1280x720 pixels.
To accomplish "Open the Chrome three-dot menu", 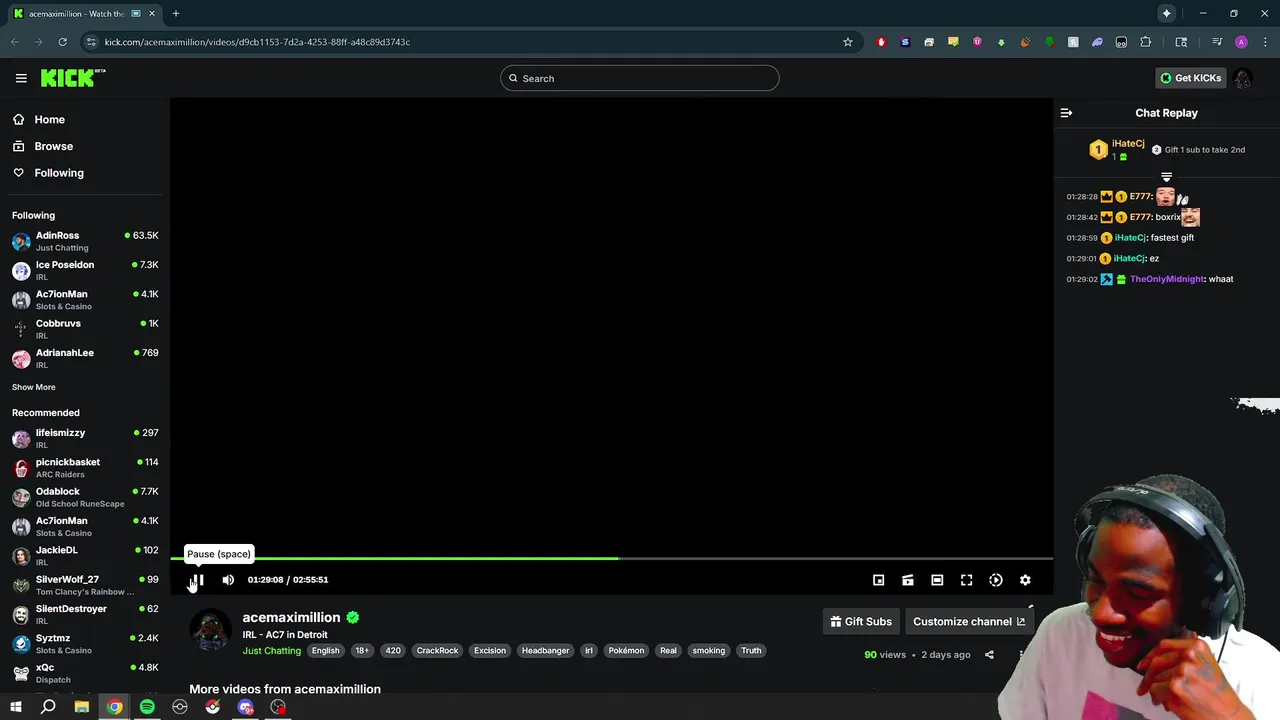I will 1264,42.
